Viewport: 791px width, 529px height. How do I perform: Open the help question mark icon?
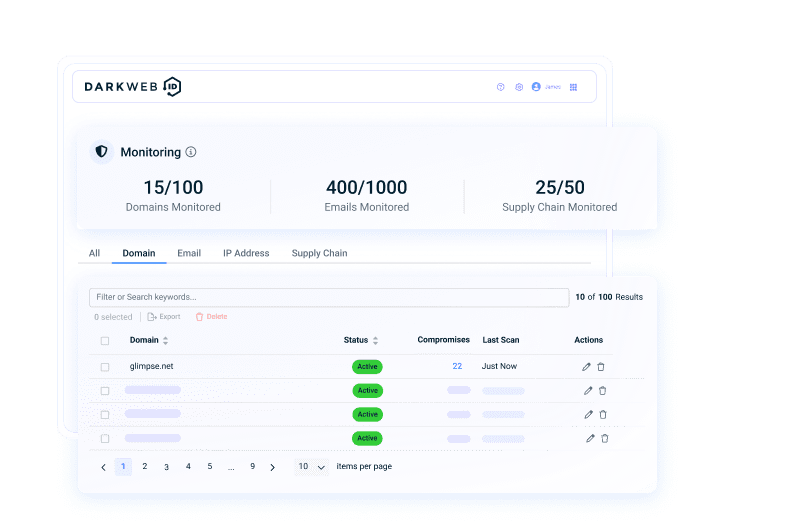click(x=500, y=87)
